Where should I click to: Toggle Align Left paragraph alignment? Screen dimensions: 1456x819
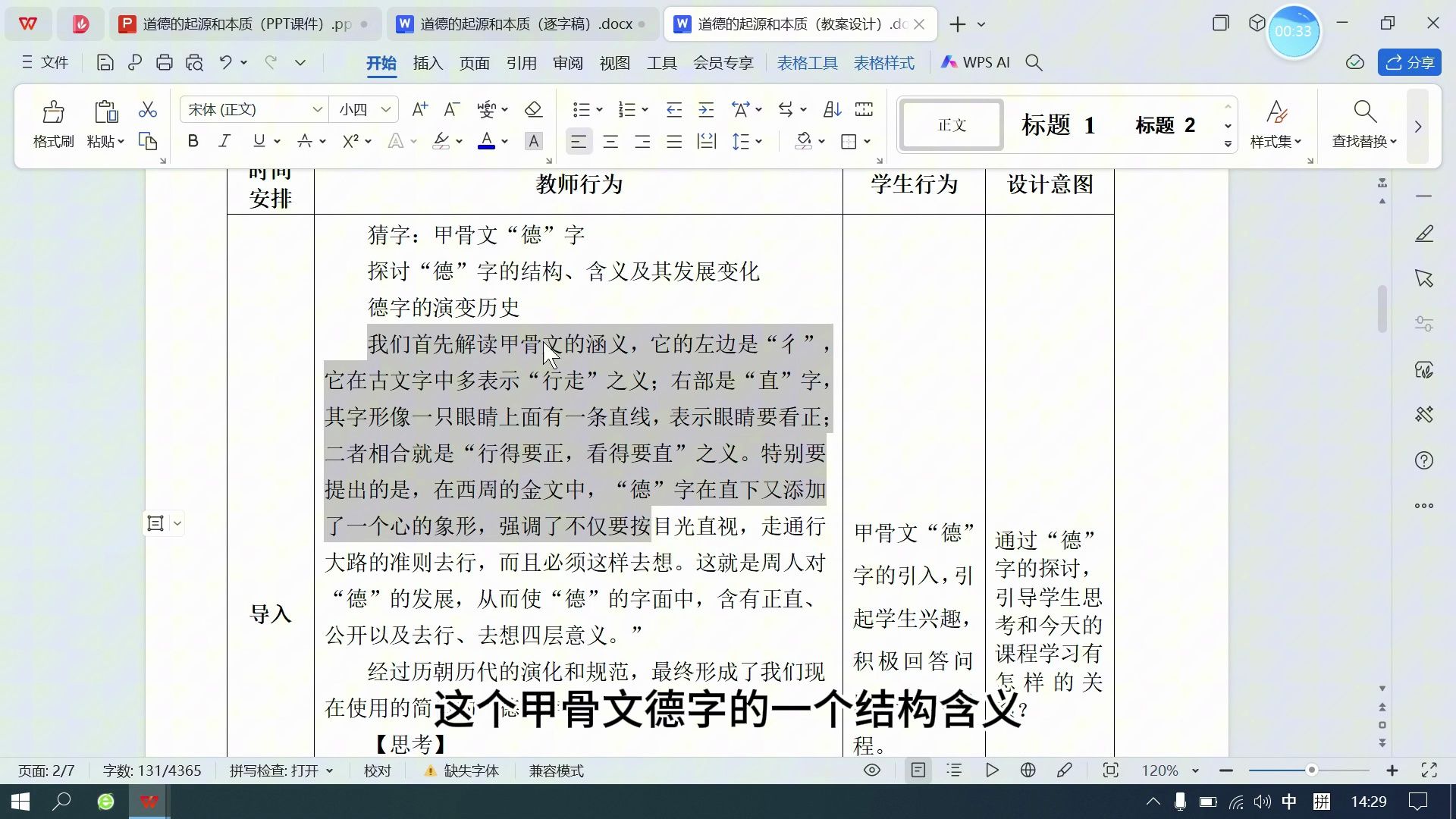[579, 142]
